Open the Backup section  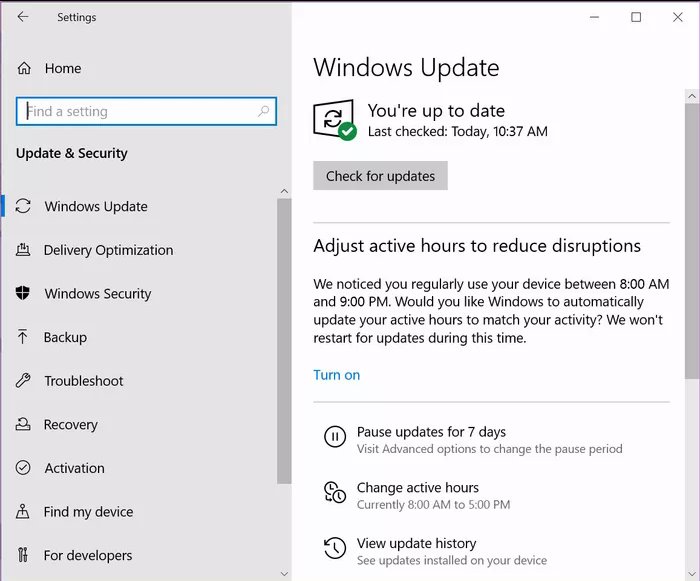click(x=65, y=337)
